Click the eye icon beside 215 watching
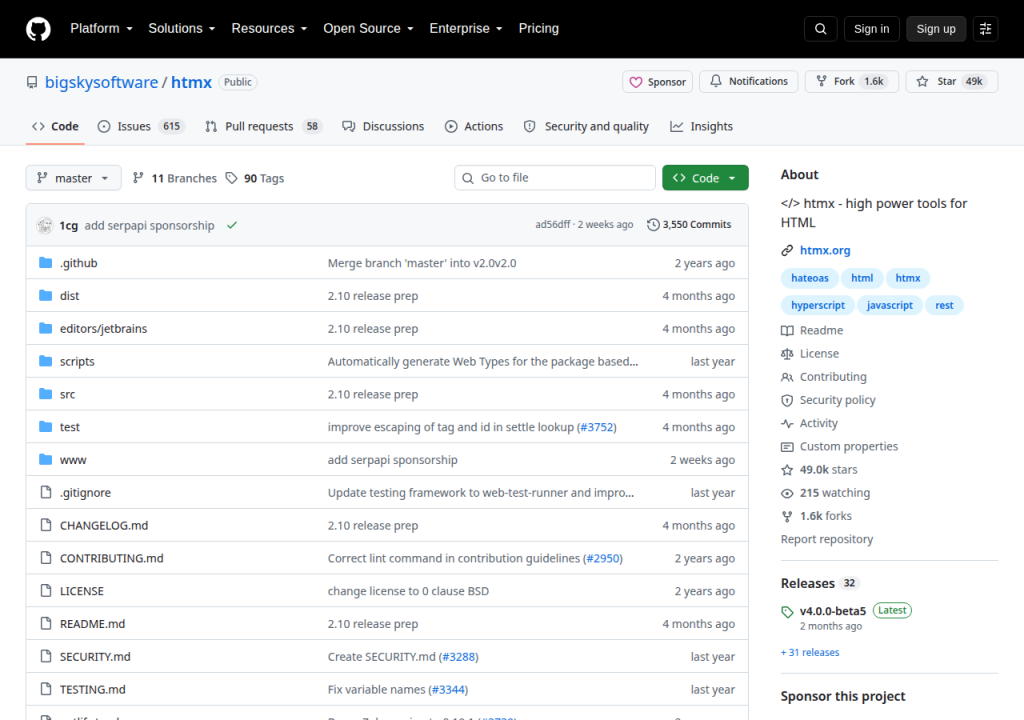1024x720 pixels. 787,493
